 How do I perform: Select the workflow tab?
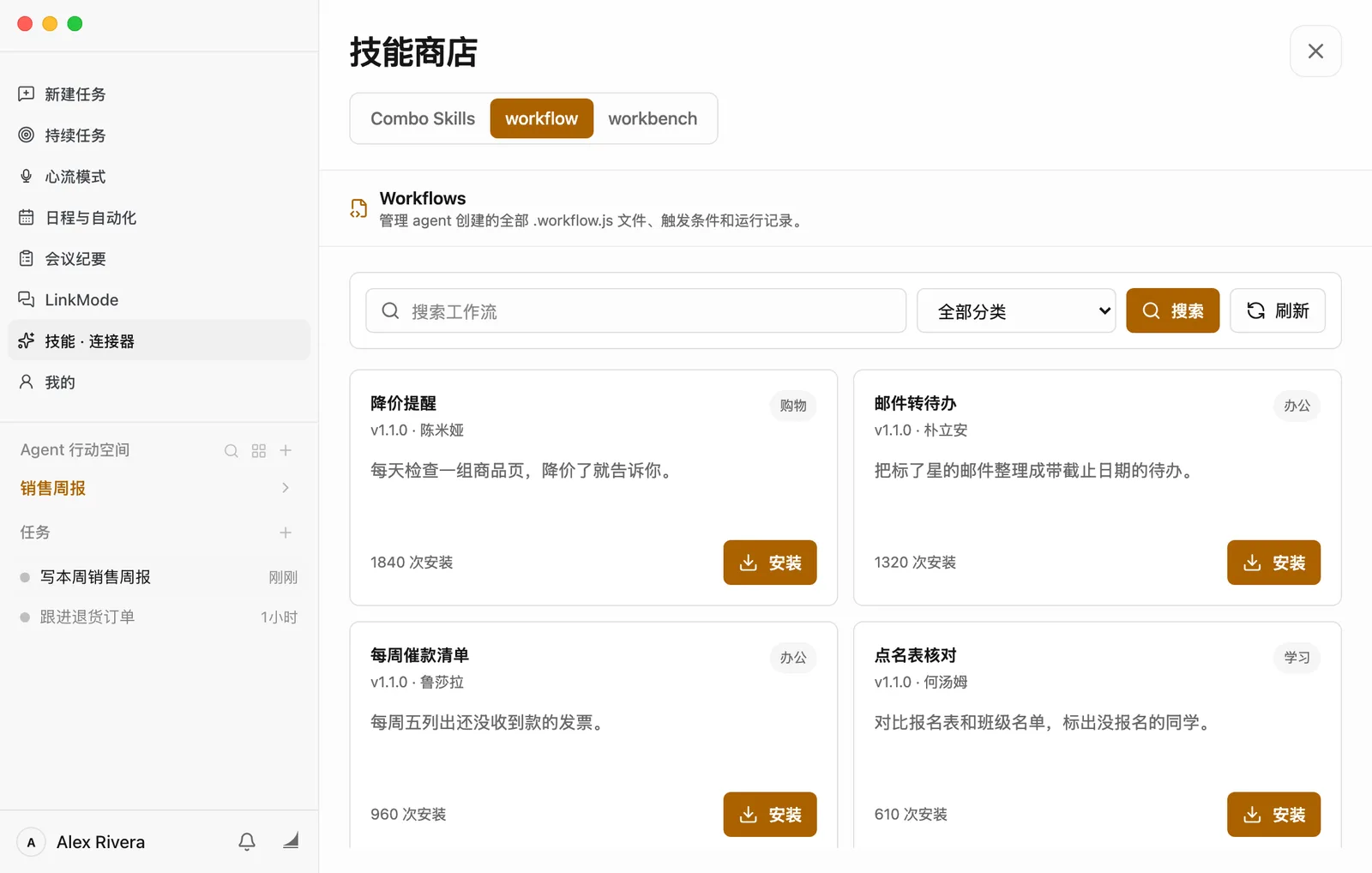542,118
